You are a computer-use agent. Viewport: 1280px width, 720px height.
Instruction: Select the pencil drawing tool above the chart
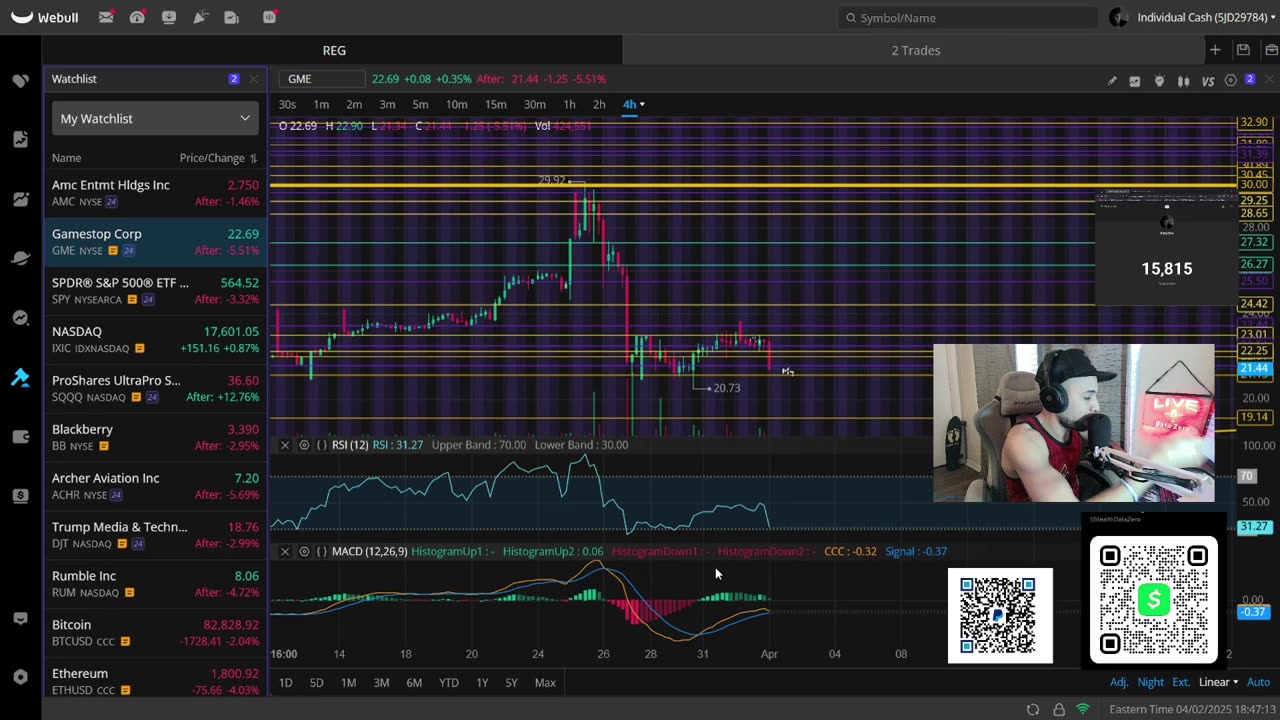pos(1112,81)
